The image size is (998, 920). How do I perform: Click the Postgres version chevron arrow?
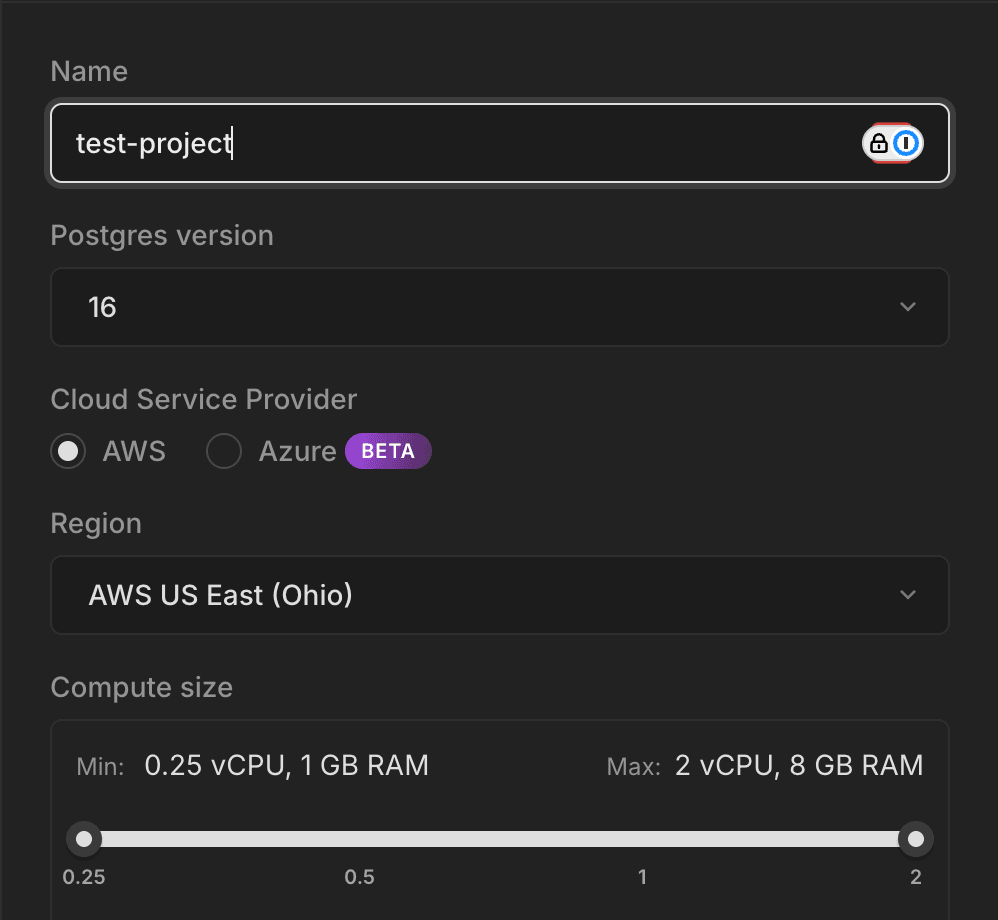click(907, 307)
